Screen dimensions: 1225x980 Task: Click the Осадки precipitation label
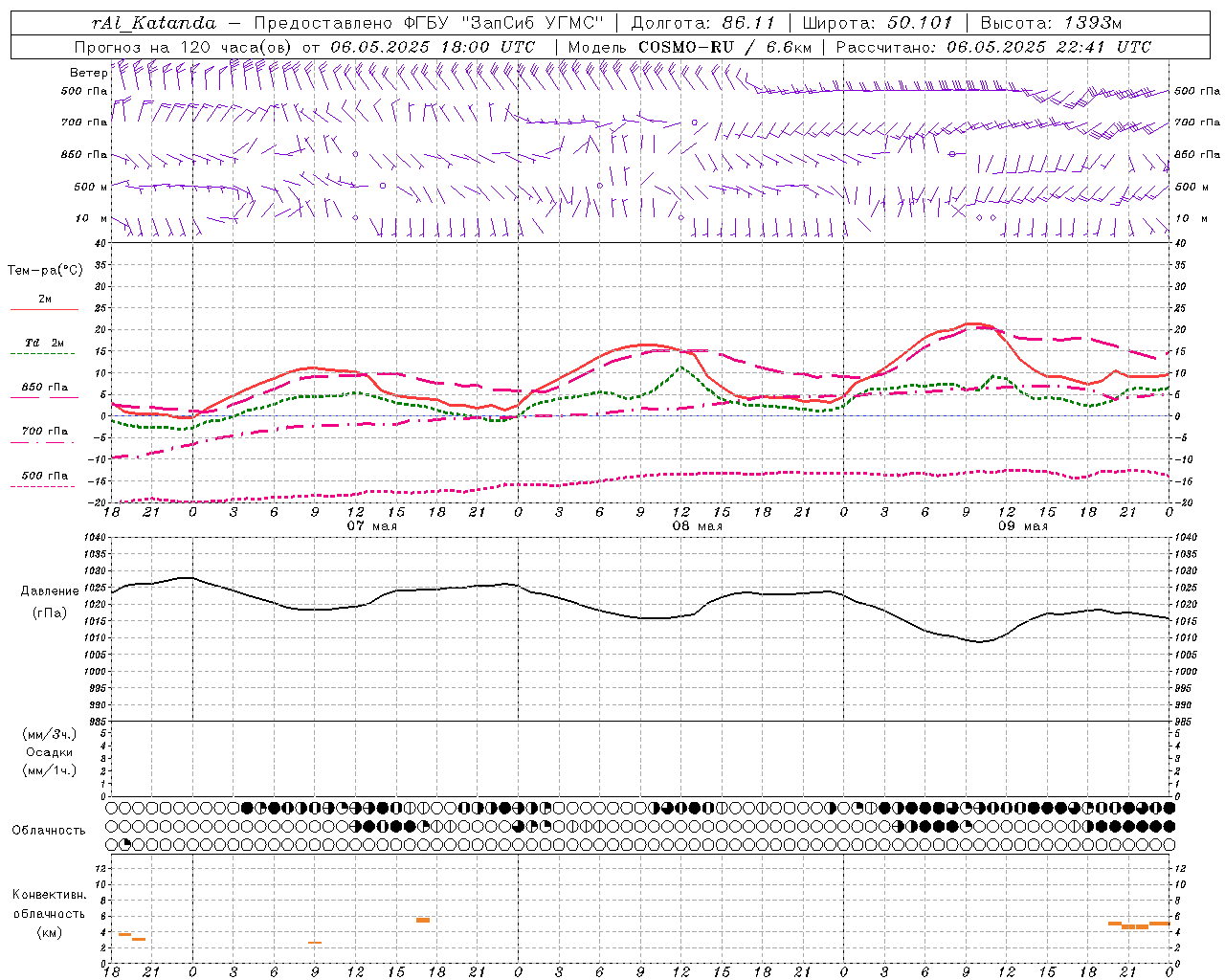[x=50, y=752]
